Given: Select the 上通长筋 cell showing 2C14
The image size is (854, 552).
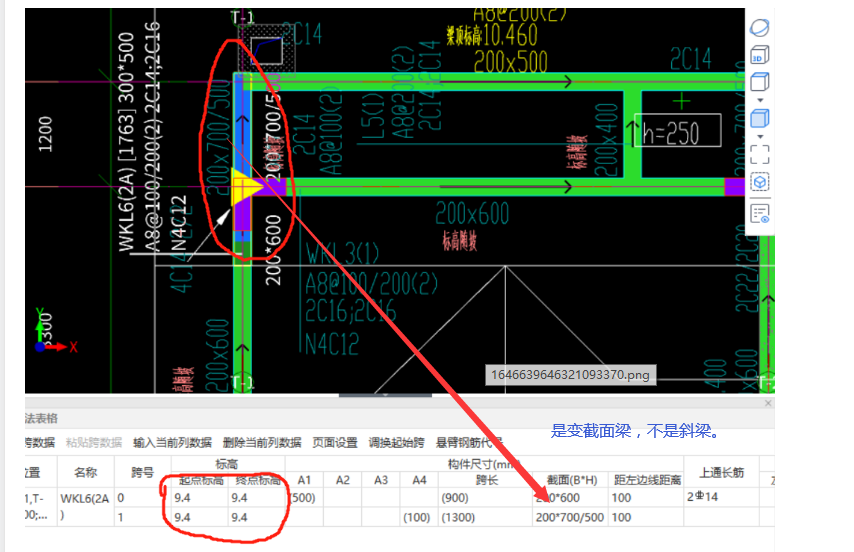Looking at the screenshot, I should [721, 498].
